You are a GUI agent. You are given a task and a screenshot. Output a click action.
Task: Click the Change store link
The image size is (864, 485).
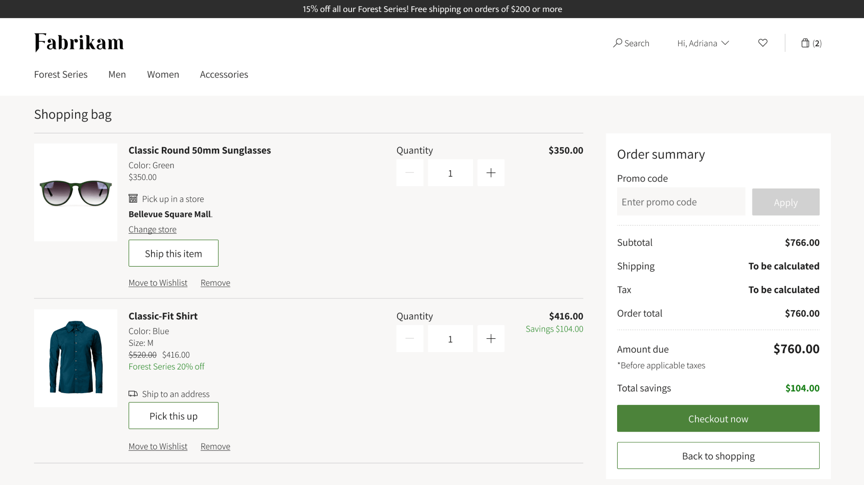153,229
